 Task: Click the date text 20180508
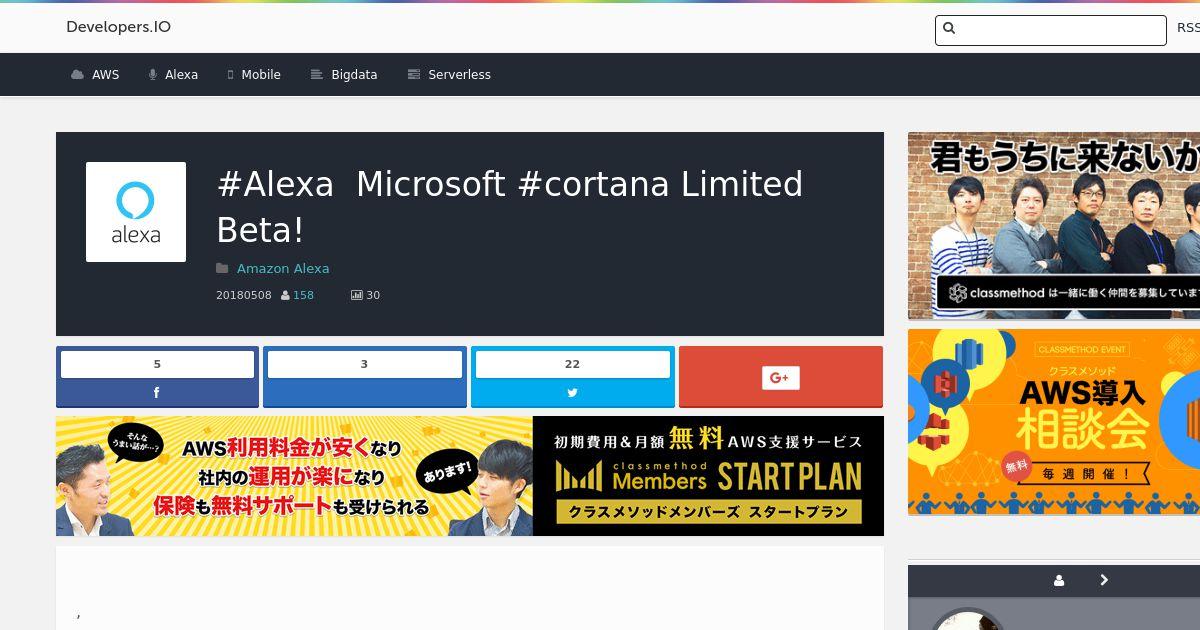(x=244, y=295)
